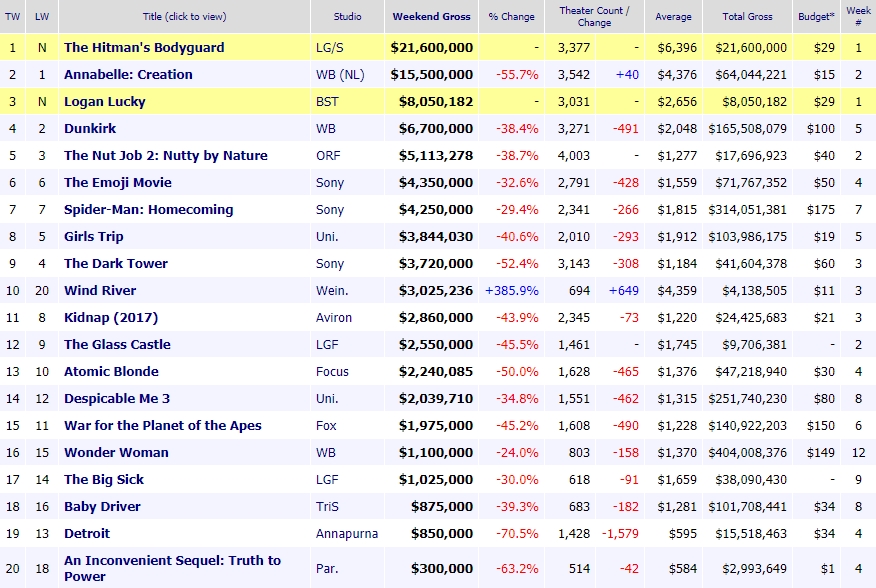876x588 pixels.
Task: View The Dark Tower entry
Action: pyautogui.click(x=116, y=263)
